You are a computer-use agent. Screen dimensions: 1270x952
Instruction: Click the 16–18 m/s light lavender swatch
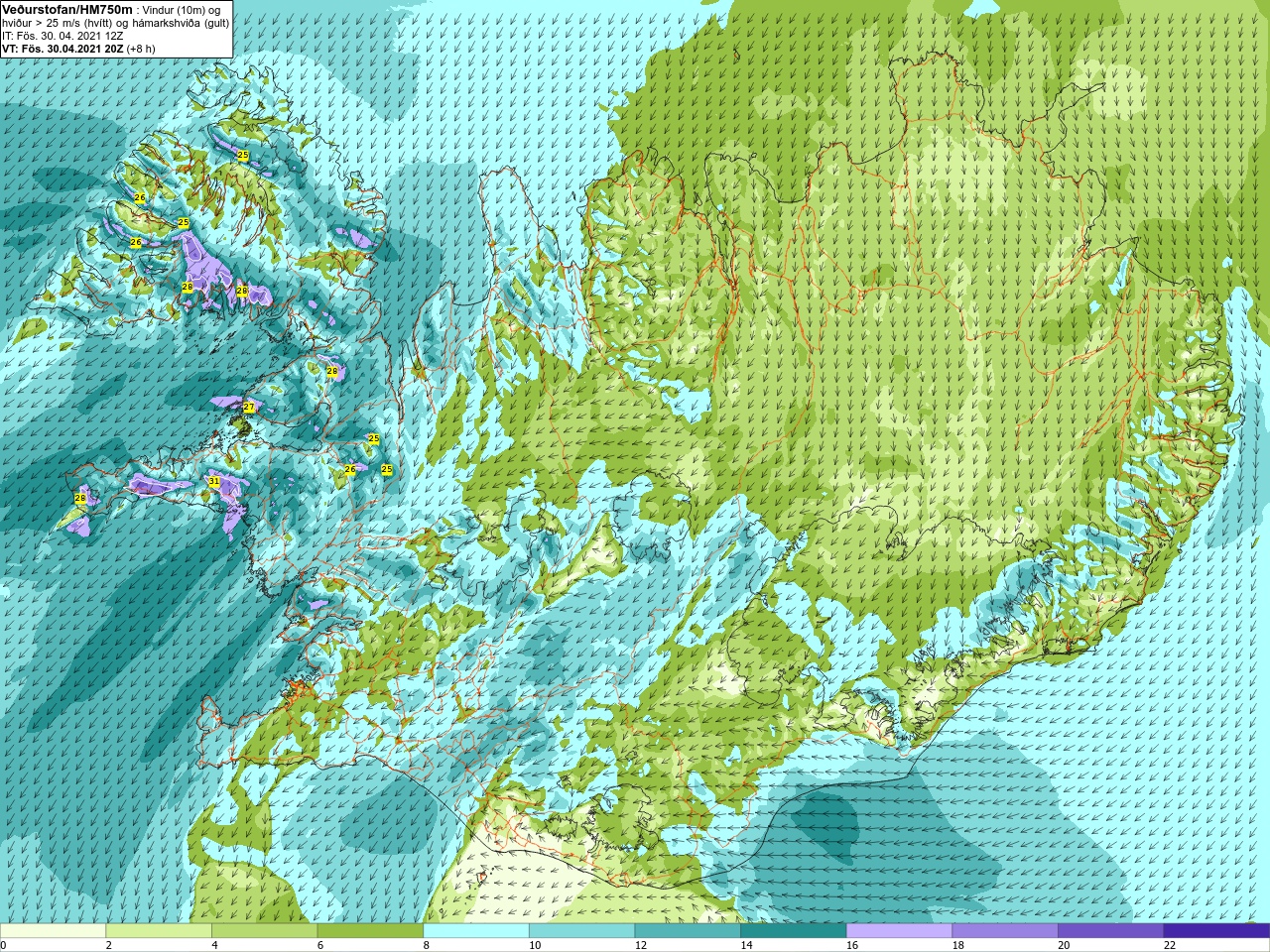(899, 931)
